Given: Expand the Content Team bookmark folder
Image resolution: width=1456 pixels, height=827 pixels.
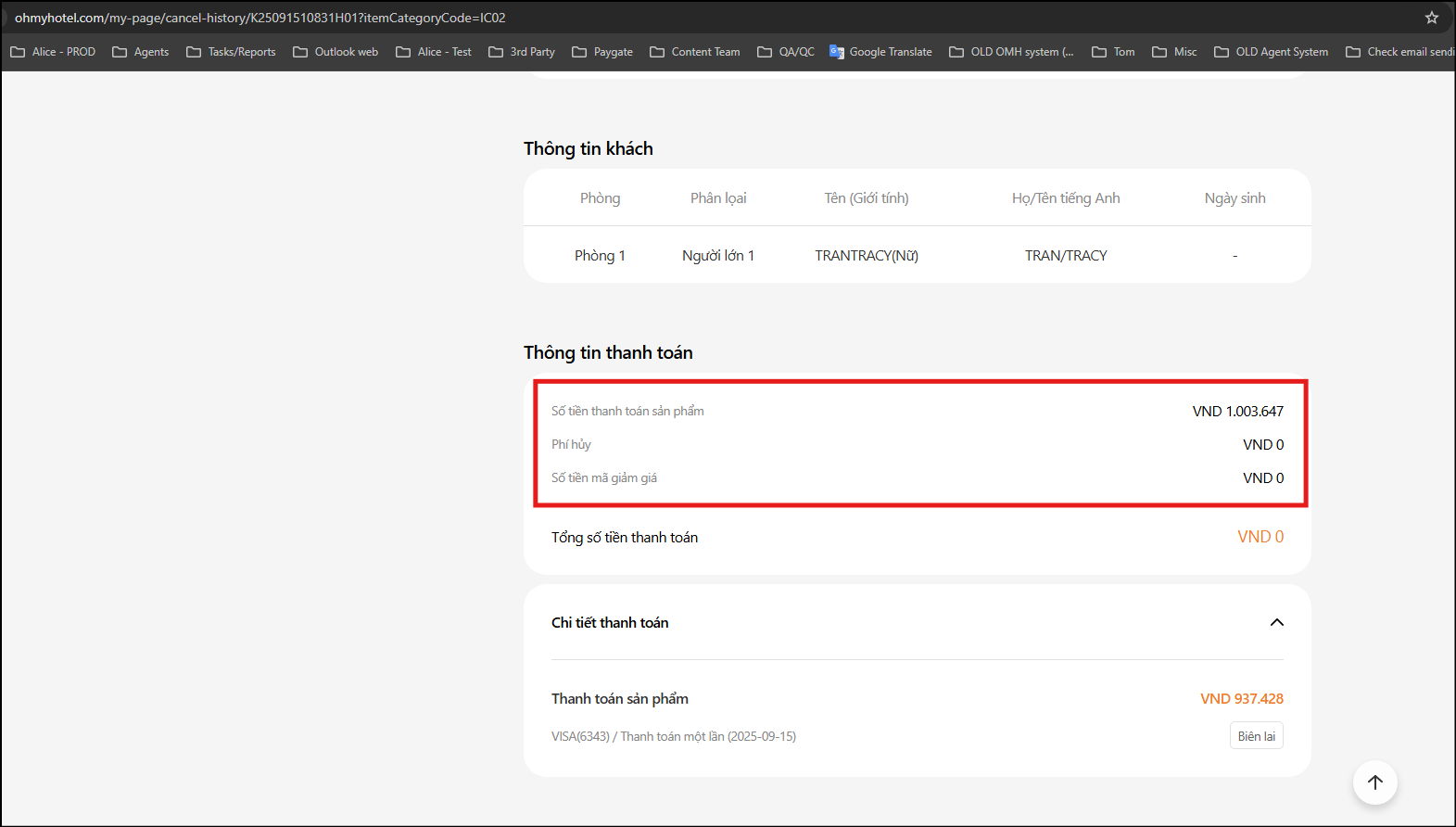Looking at the screenshot, I should click(695, 52).
